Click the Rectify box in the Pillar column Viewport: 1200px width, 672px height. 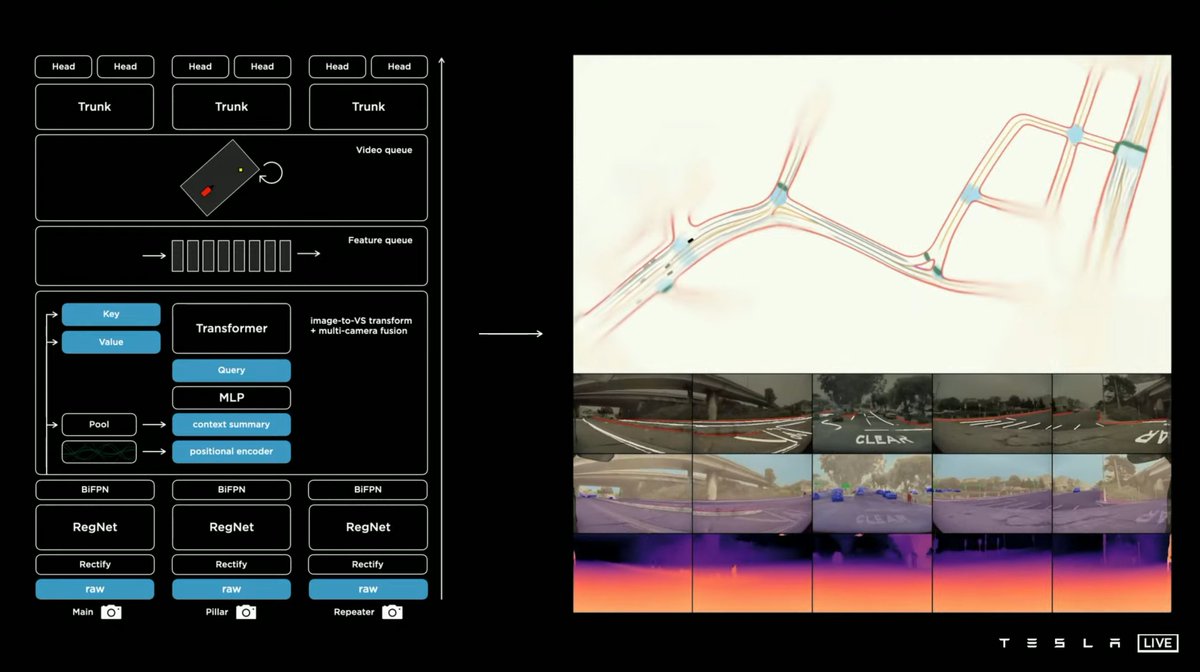(231, 565)
